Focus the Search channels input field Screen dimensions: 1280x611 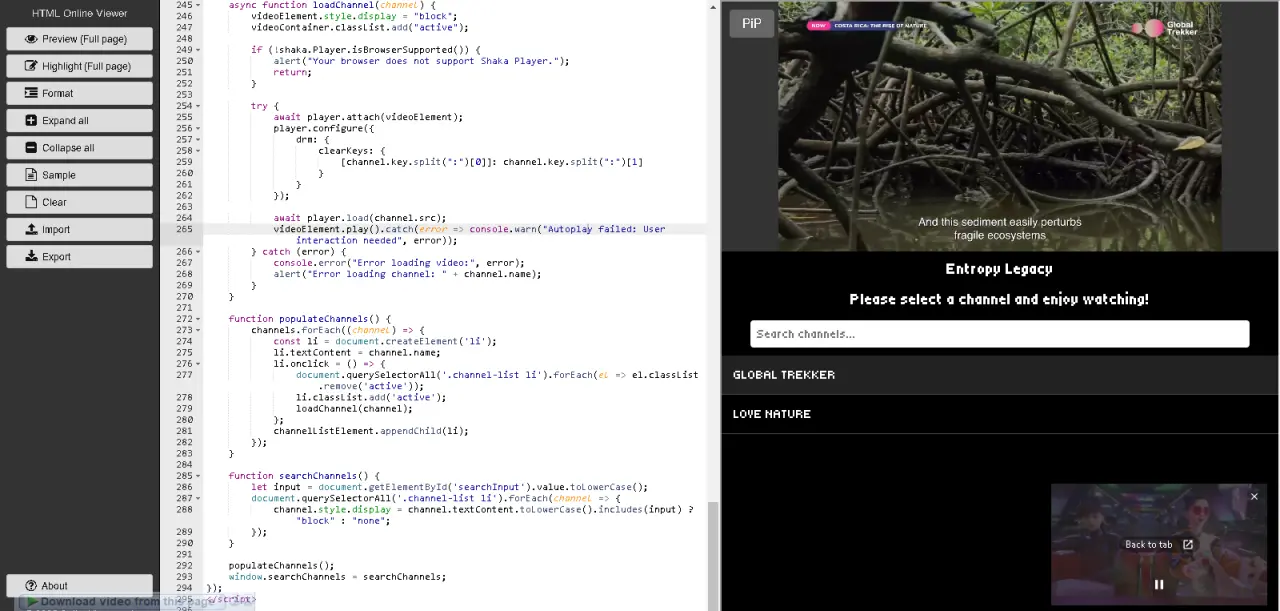[1000, 334]
